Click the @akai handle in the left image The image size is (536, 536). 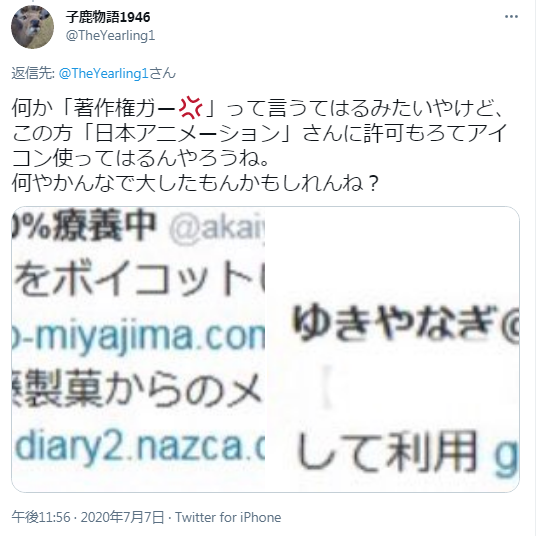(217, 227)
